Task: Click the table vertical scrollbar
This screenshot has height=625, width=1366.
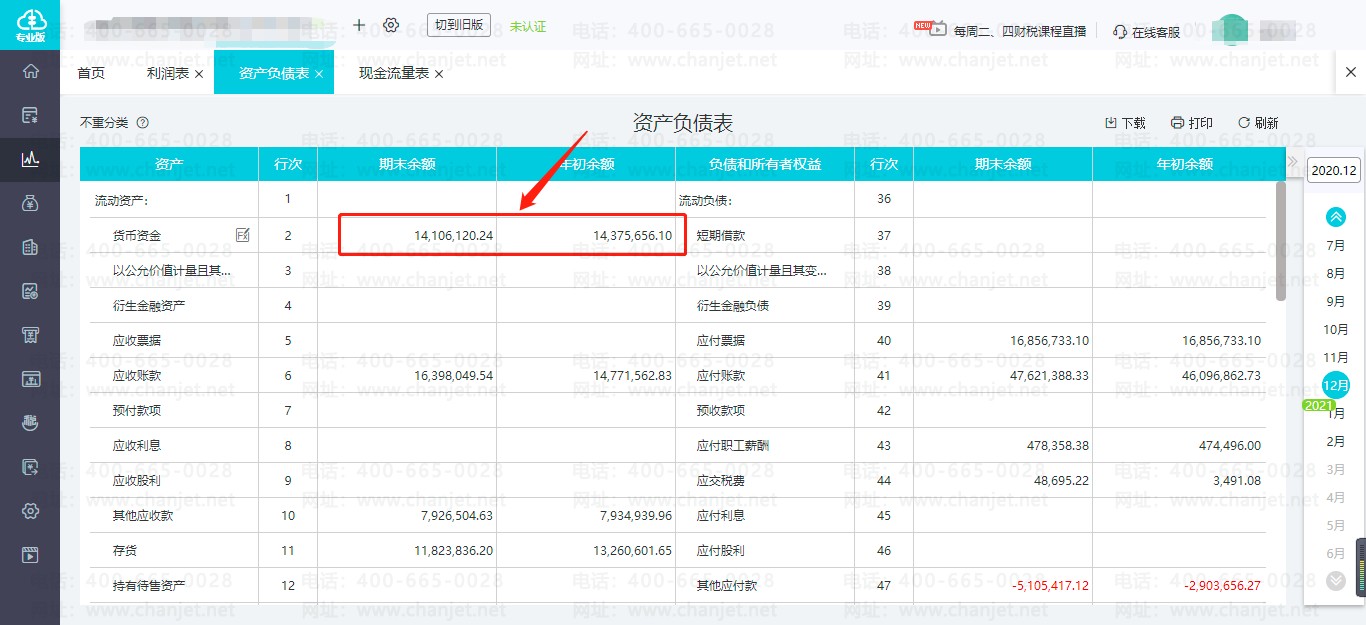Action: 1281,241
